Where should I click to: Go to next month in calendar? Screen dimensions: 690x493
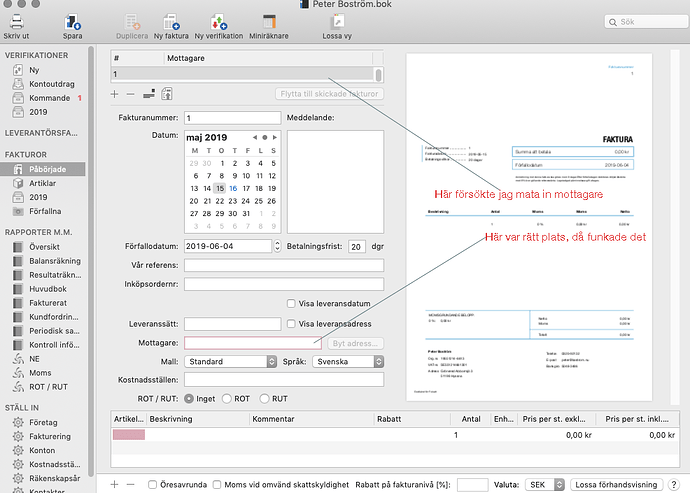click(x=275, y=137)
